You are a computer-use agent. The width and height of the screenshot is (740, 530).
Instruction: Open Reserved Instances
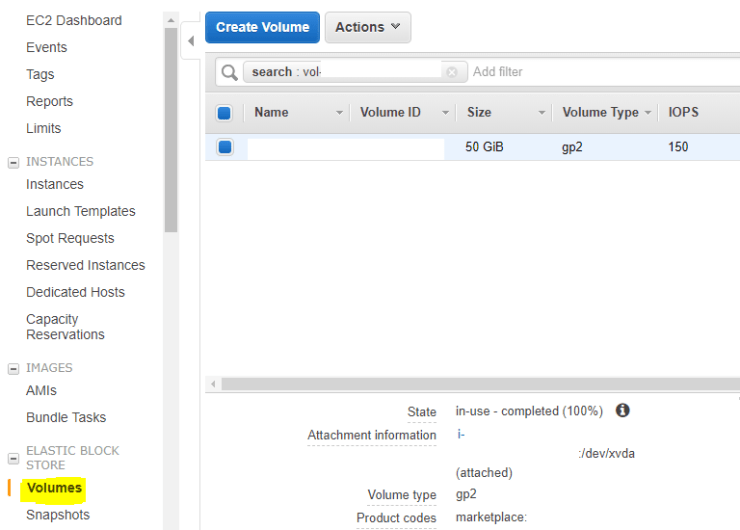[x=85, y=265]
